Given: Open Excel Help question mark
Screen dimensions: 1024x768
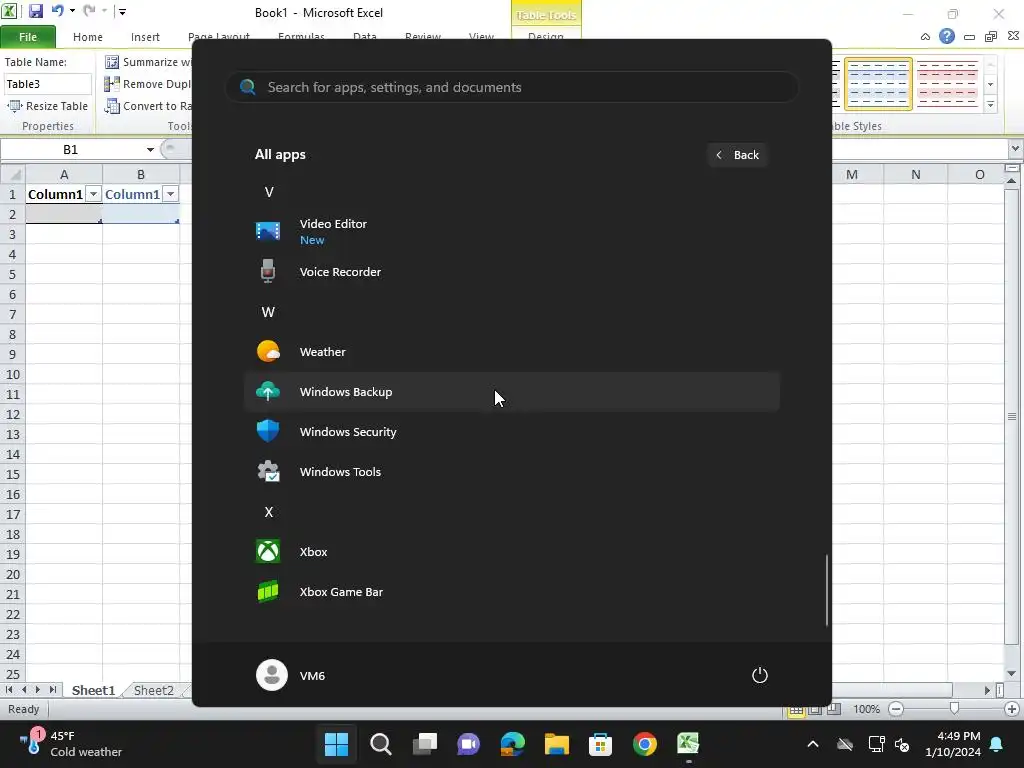Looking at the screenshot, I should click(x=946, y=37).
